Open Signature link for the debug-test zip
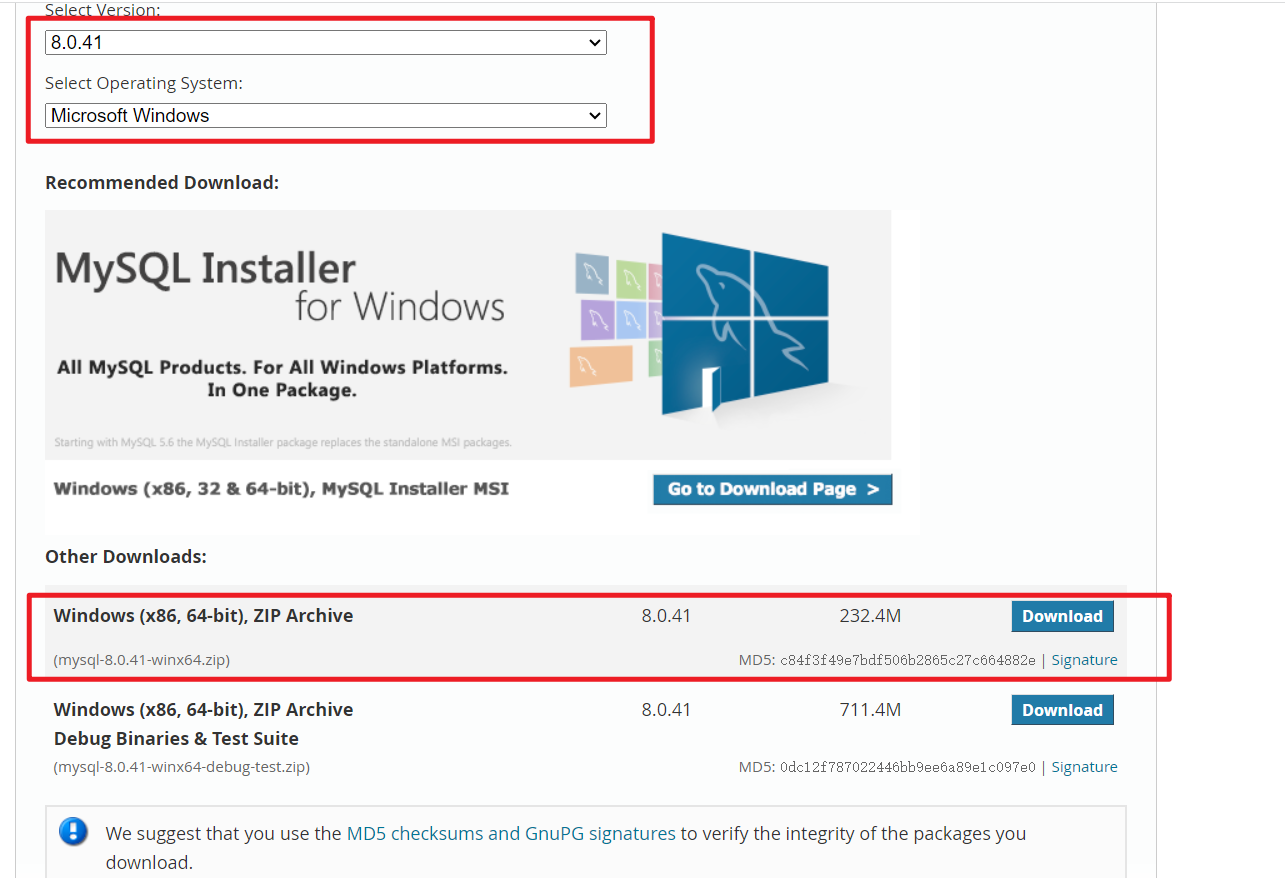1285x878 pixels. pyautogui.click(x=1084, y=767)
